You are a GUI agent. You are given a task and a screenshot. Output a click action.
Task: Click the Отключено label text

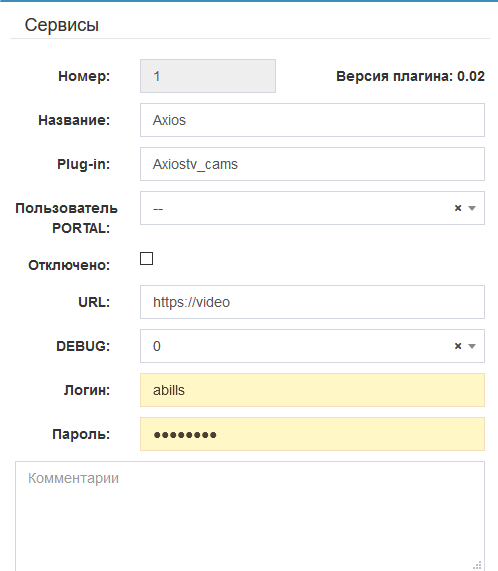coord(69,265)
